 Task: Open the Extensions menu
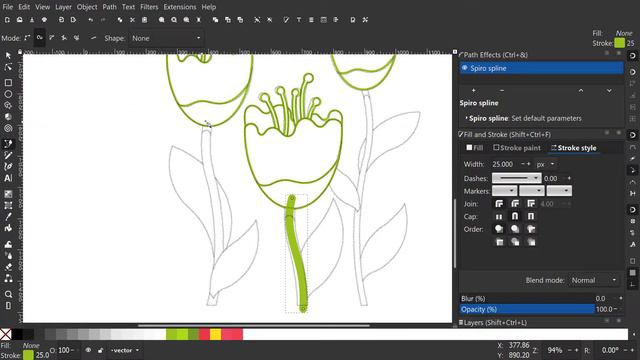tap(180, 7)
